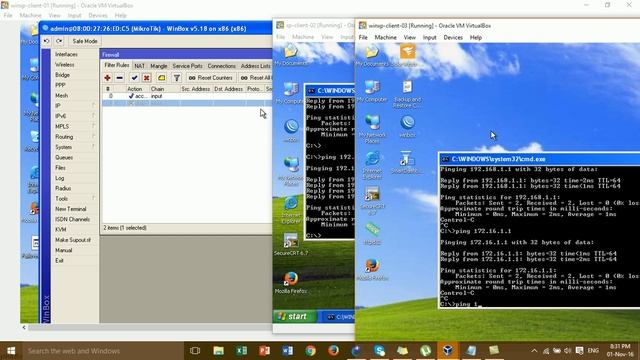Toggle the Safe Mode button in WinBox
640x360 pixels.
point(85,41)
